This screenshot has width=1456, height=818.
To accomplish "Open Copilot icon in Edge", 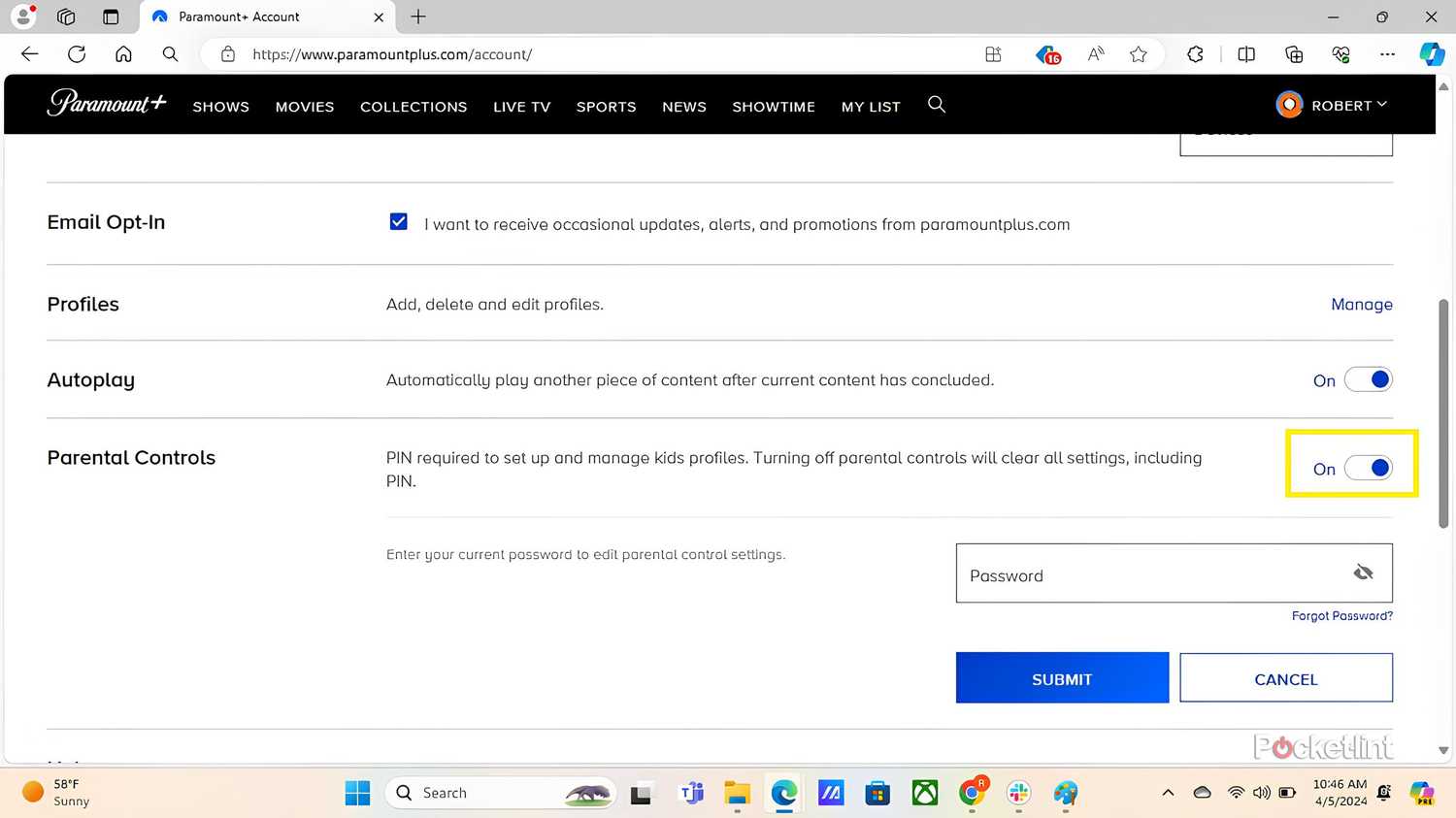I will [1432, 54].
